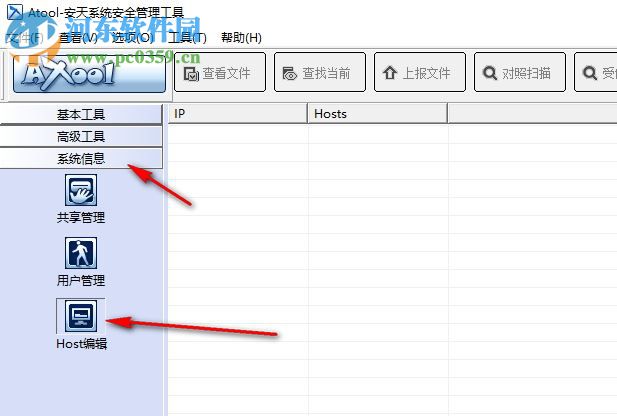
Task: Open the 用户管理 user management icon
Action: tap(81, 253)
